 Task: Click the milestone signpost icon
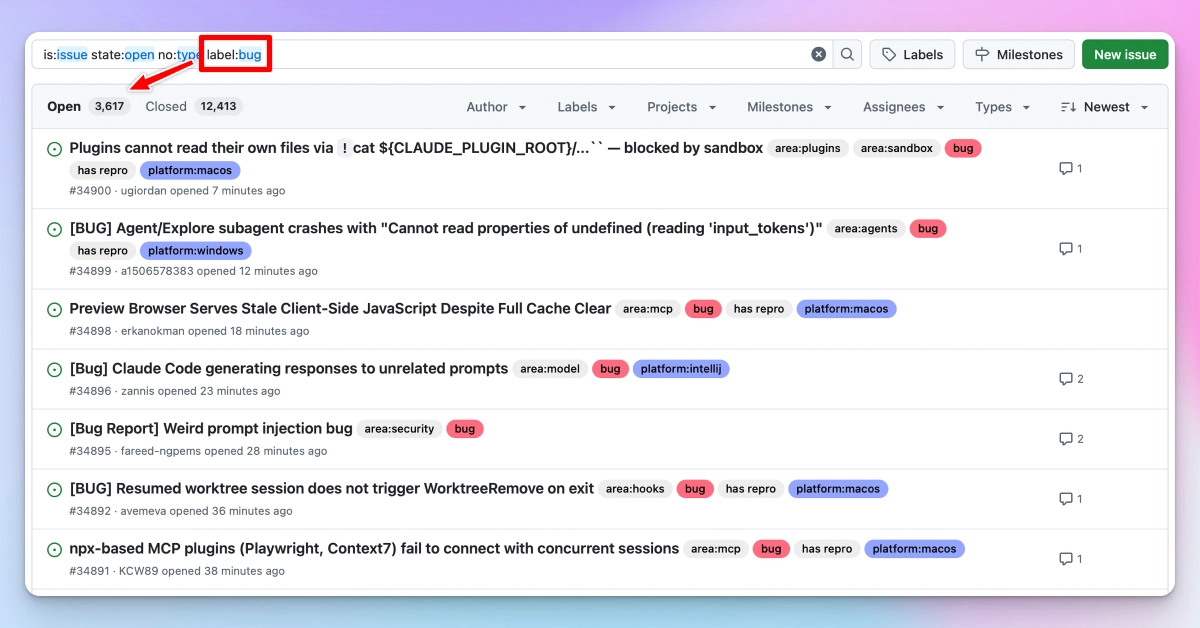coord(984,53)
